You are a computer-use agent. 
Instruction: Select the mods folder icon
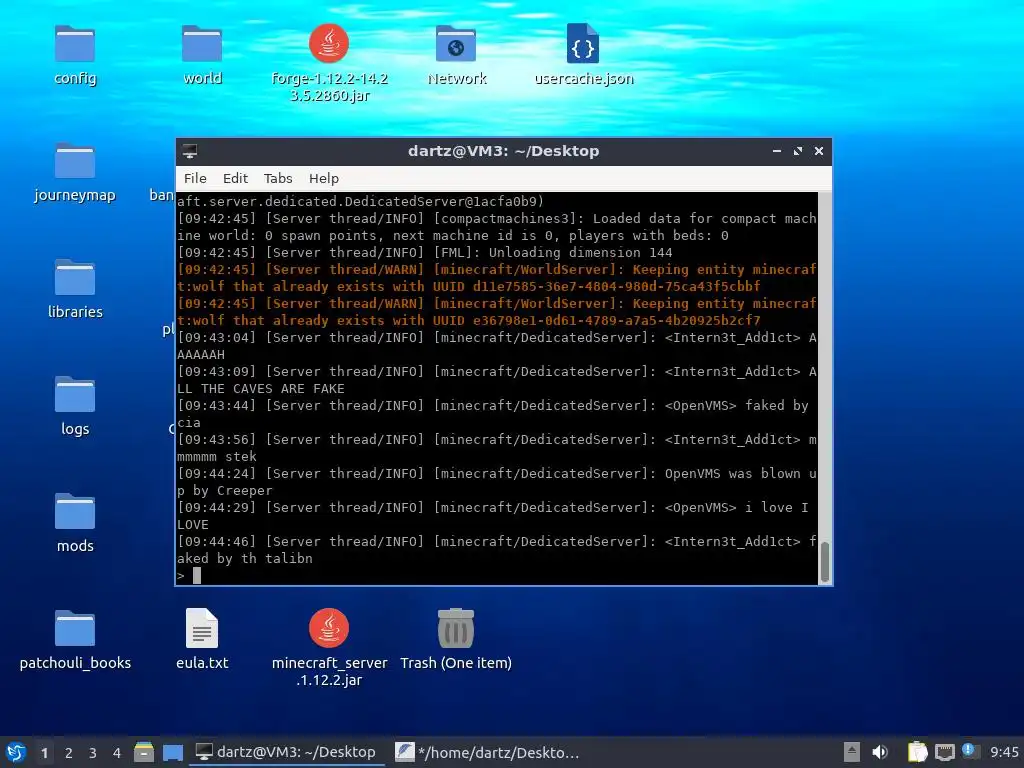click(74, 511)
